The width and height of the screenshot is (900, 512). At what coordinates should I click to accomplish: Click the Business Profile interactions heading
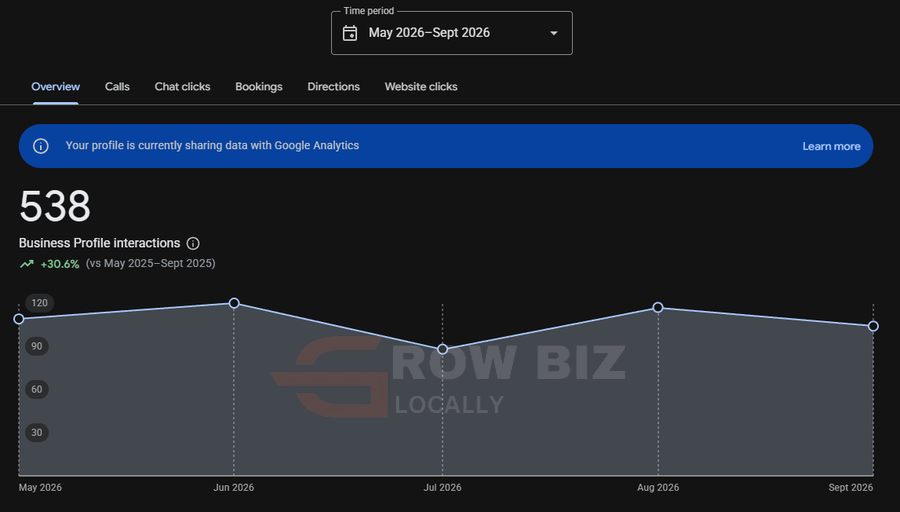click(x=99, y=243)
